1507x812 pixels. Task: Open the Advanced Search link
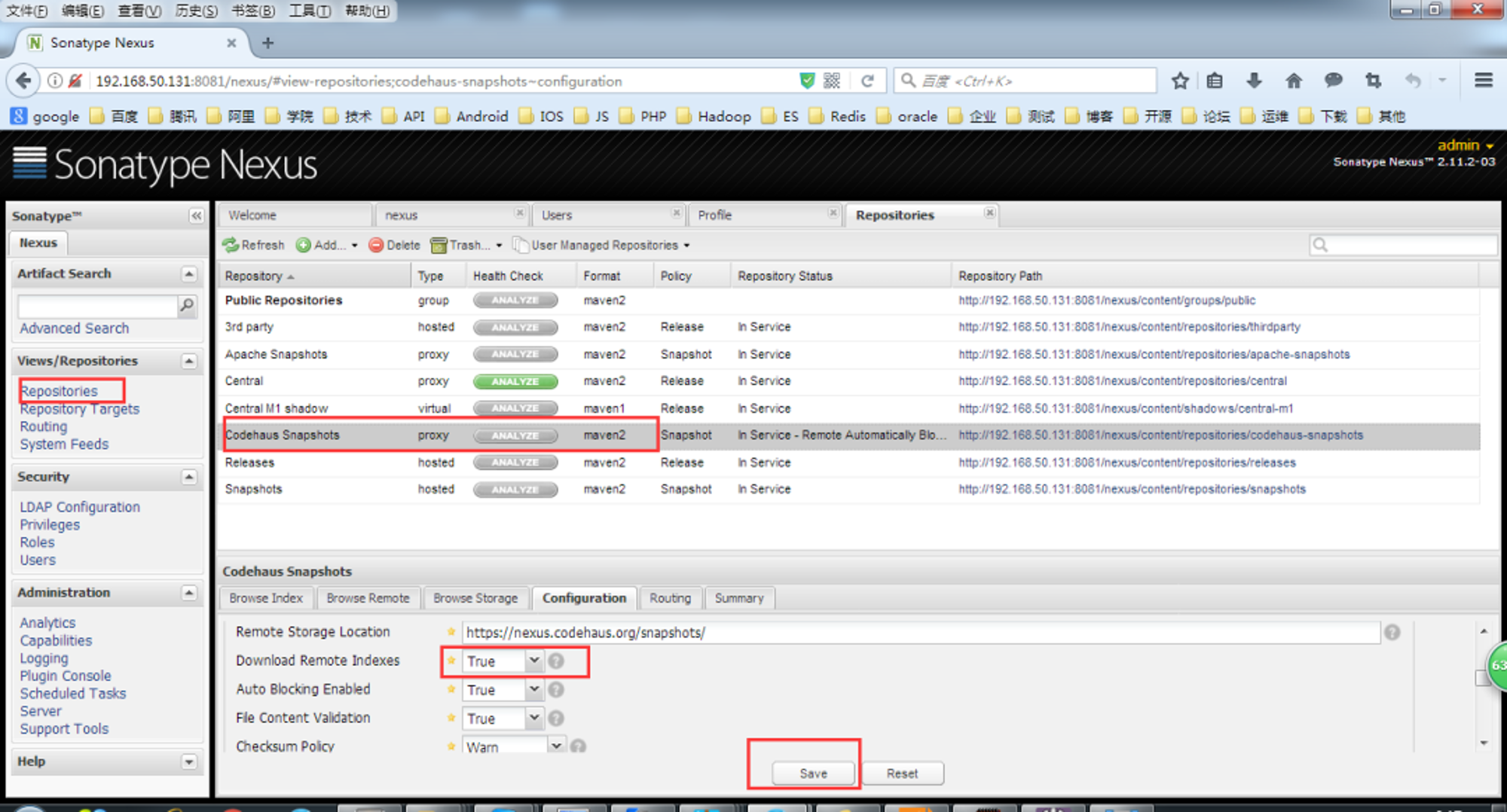click(x=75, y=328)
